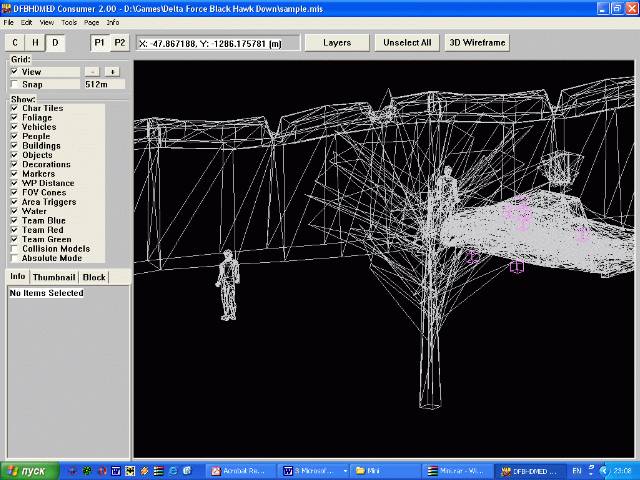Open the View menu
This screenshot has height=480, width=640.
point(47,22)
